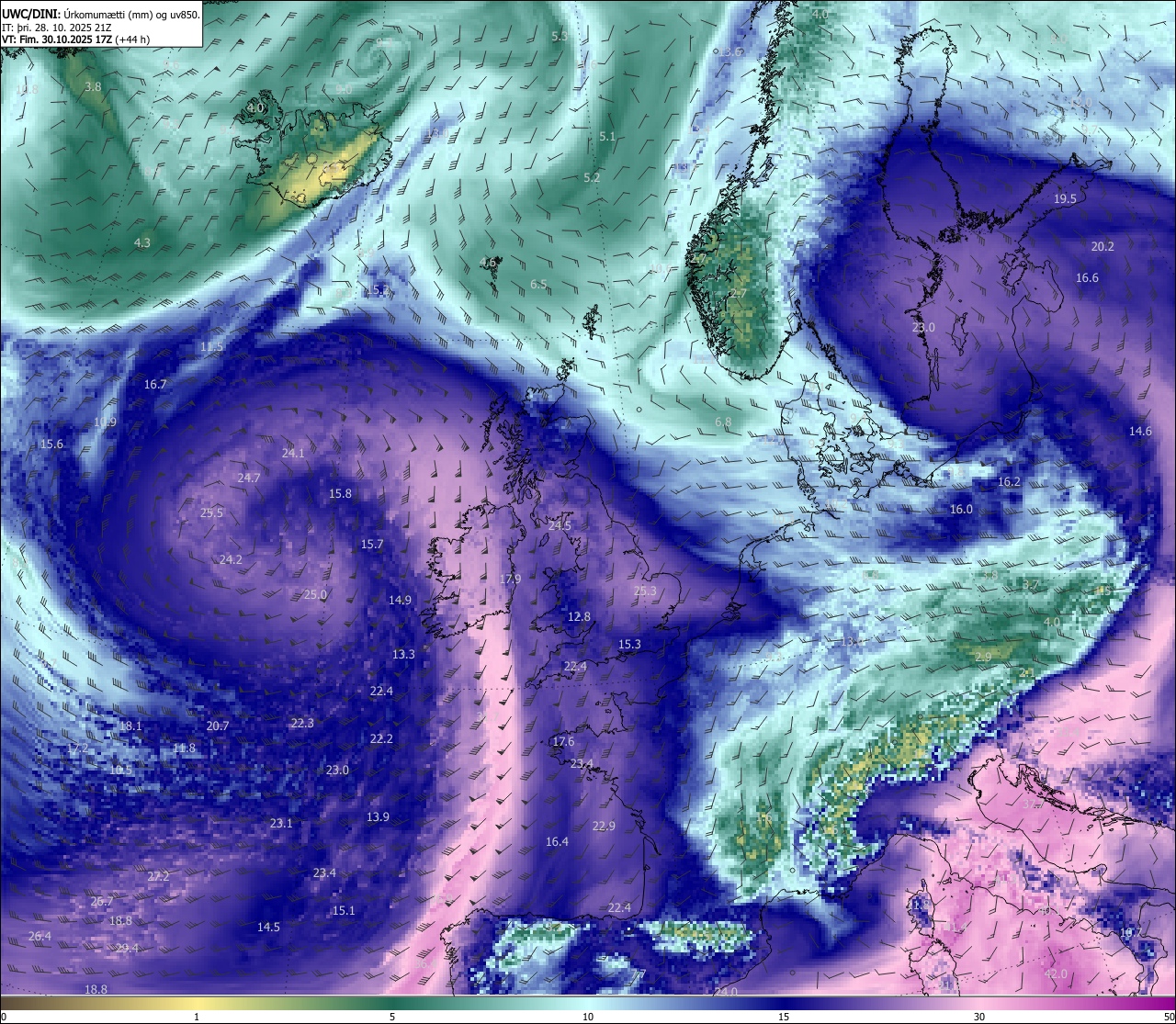Click the 16.4 value label

pyautogui.click(x=557, y=842)
